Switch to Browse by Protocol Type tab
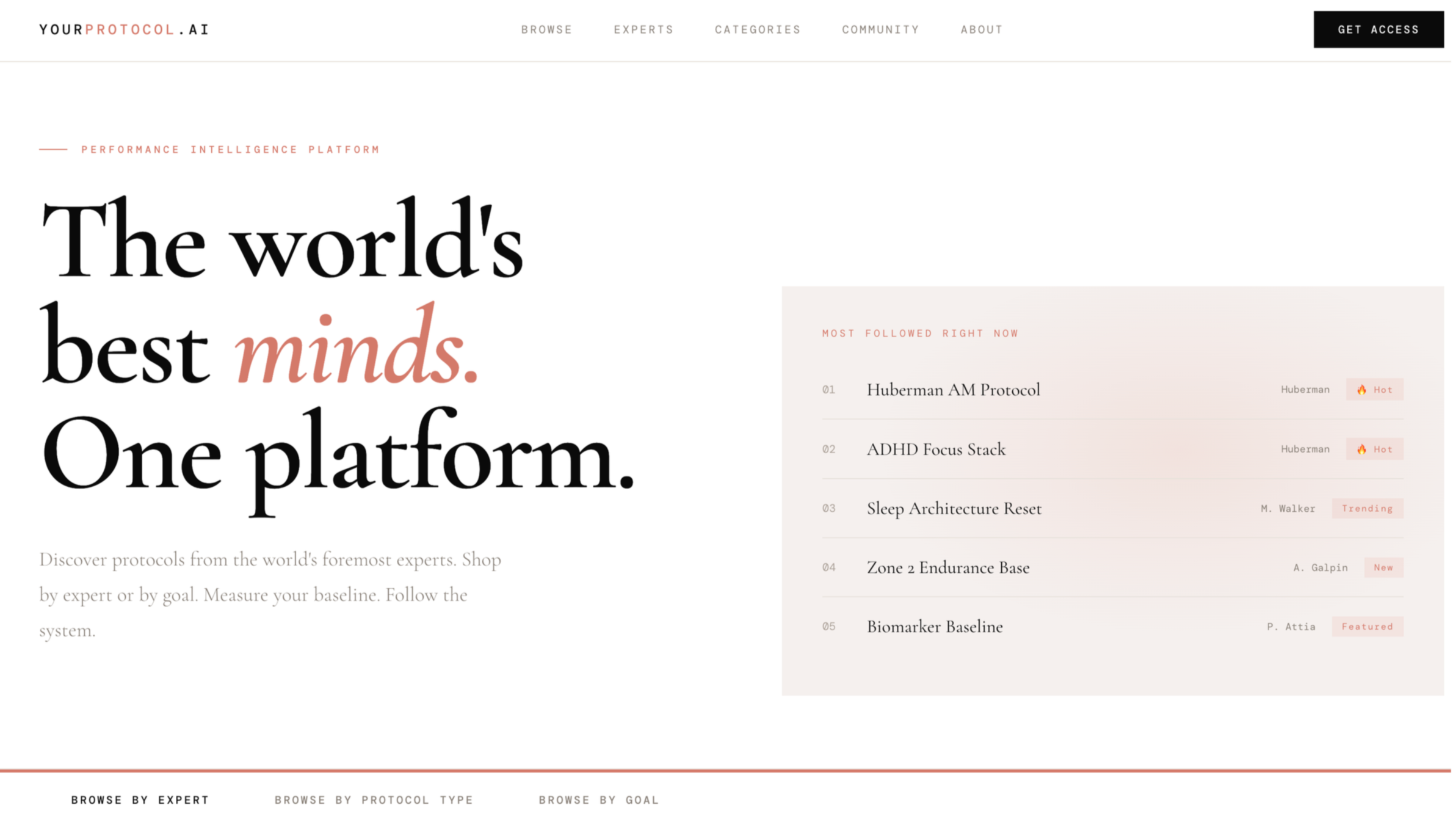1456x819 pixels. point(374,799)
